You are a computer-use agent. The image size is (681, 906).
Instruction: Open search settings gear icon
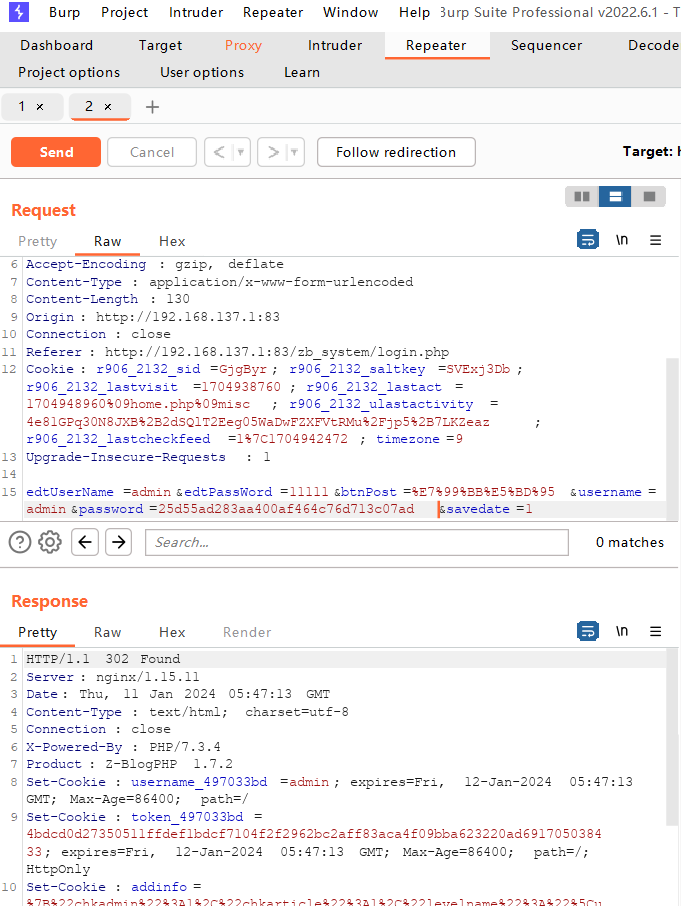(x=50, y=542)
